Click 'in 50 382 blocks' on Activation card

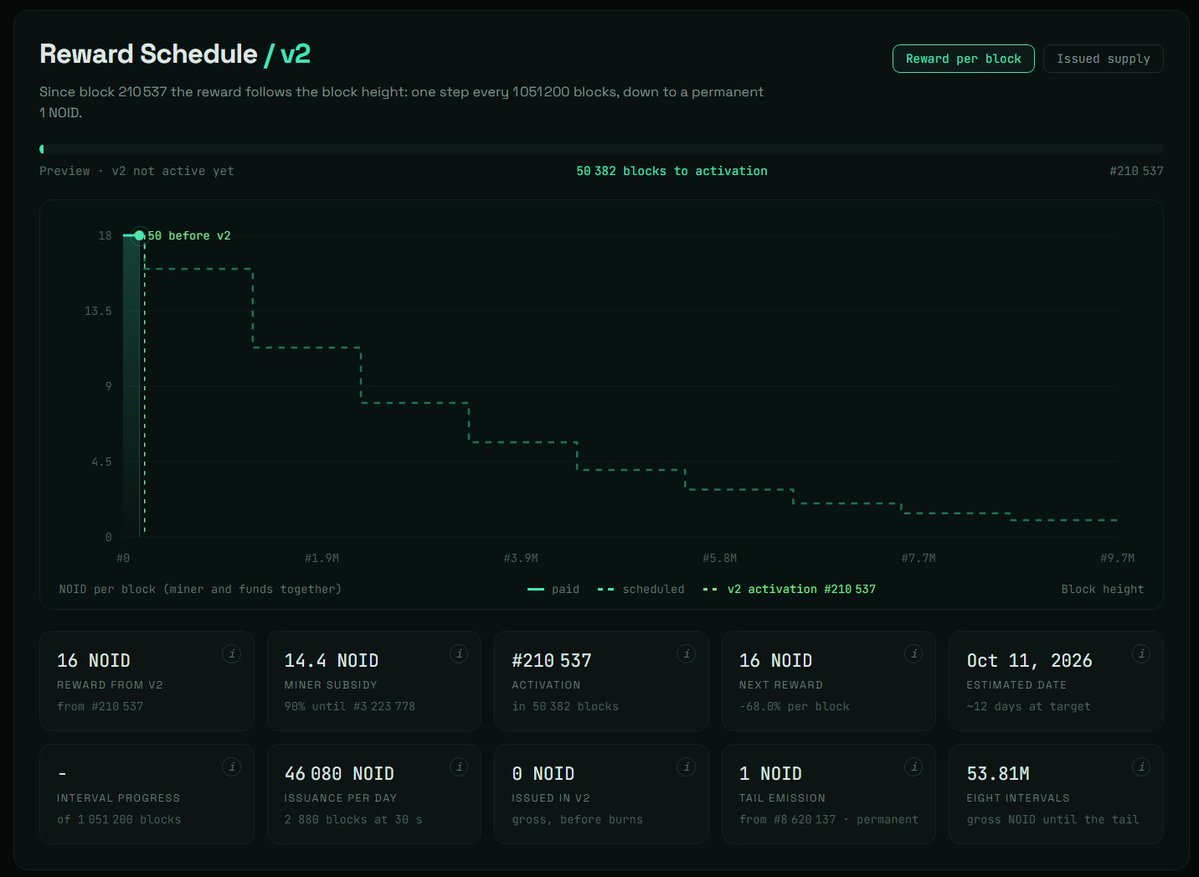click(565, 706)
